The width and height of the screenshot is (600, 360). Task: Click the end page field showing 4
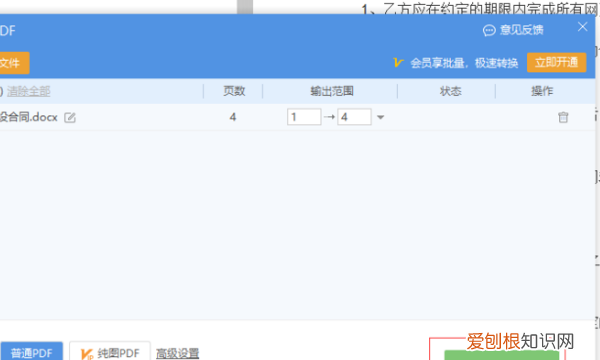(x=354, y=117)
